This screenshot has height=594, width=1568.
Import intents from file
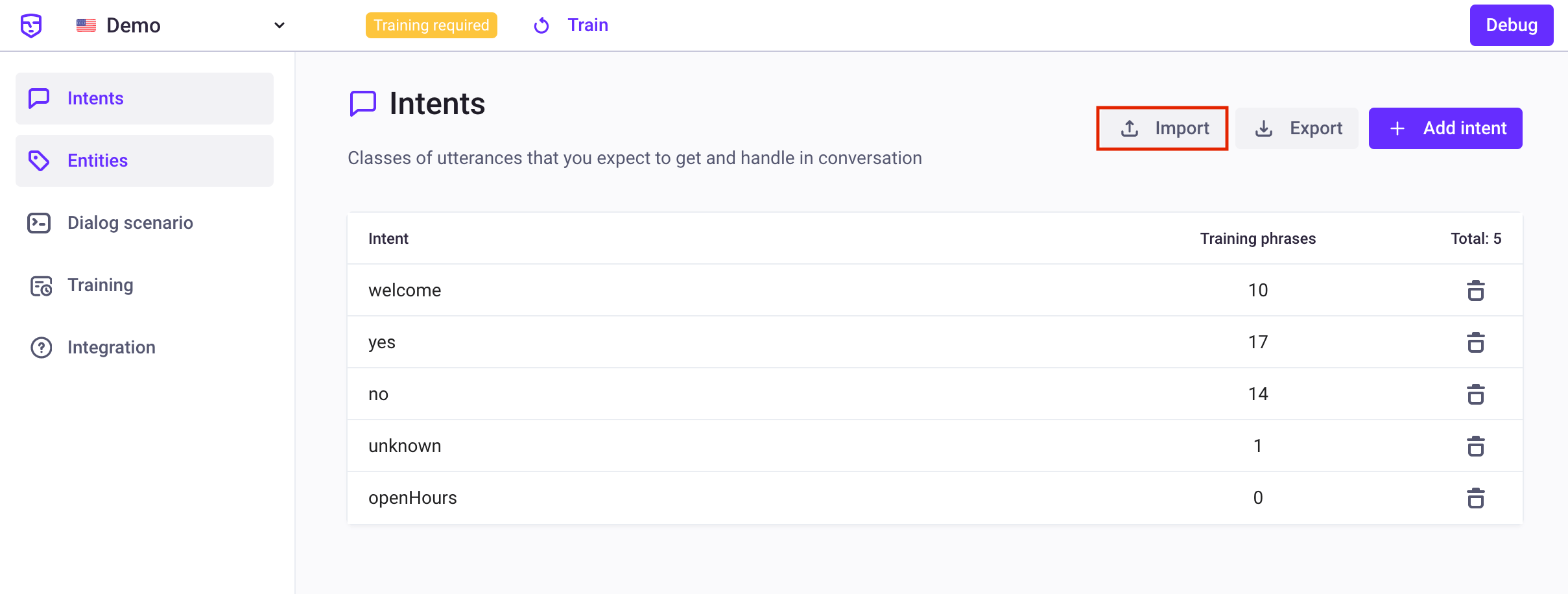coord(1163,128)
